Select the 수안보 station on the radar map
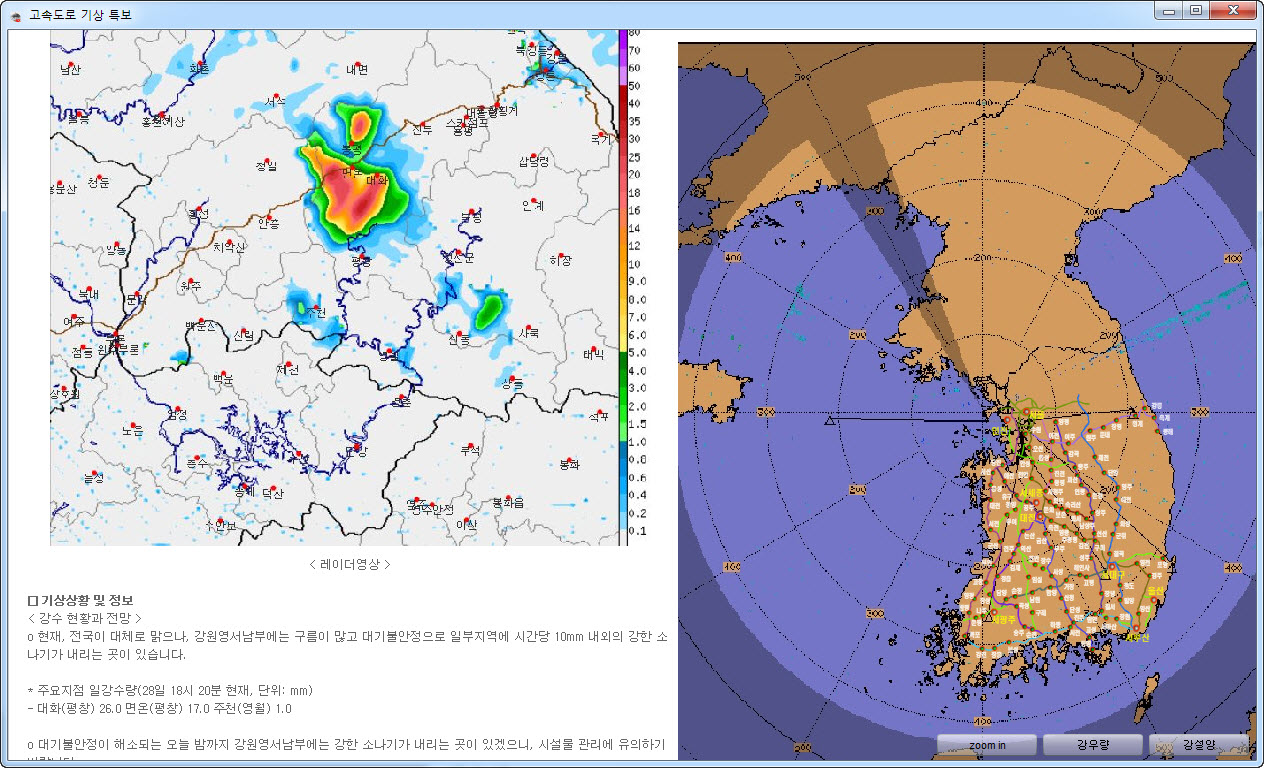 (219, 525)
